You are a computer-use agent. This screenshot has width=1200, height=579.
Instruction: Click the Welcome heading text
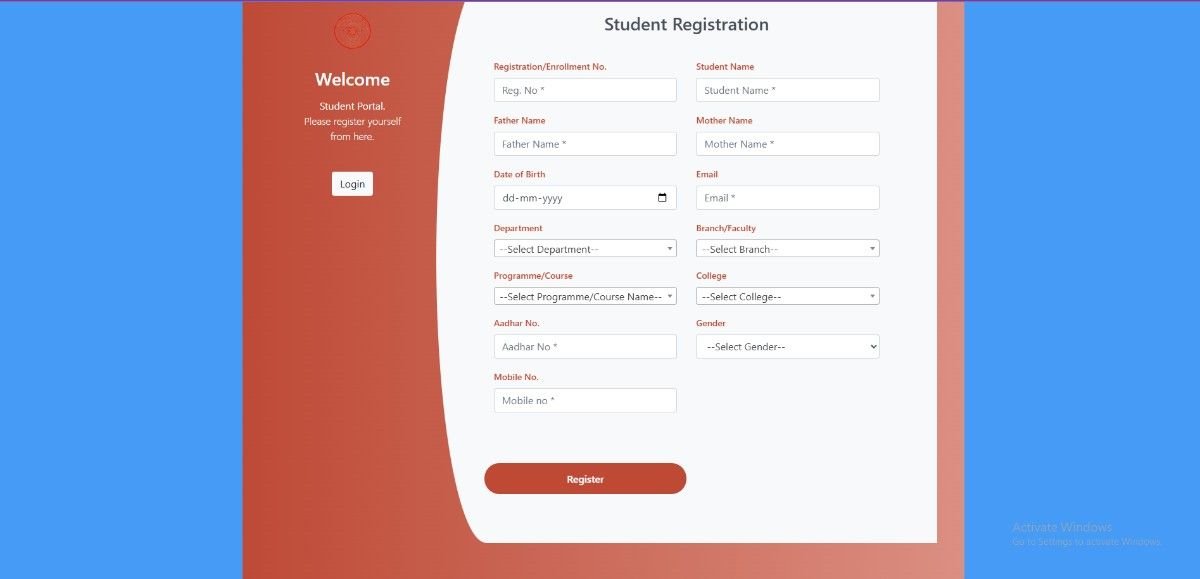click(352, 80)
